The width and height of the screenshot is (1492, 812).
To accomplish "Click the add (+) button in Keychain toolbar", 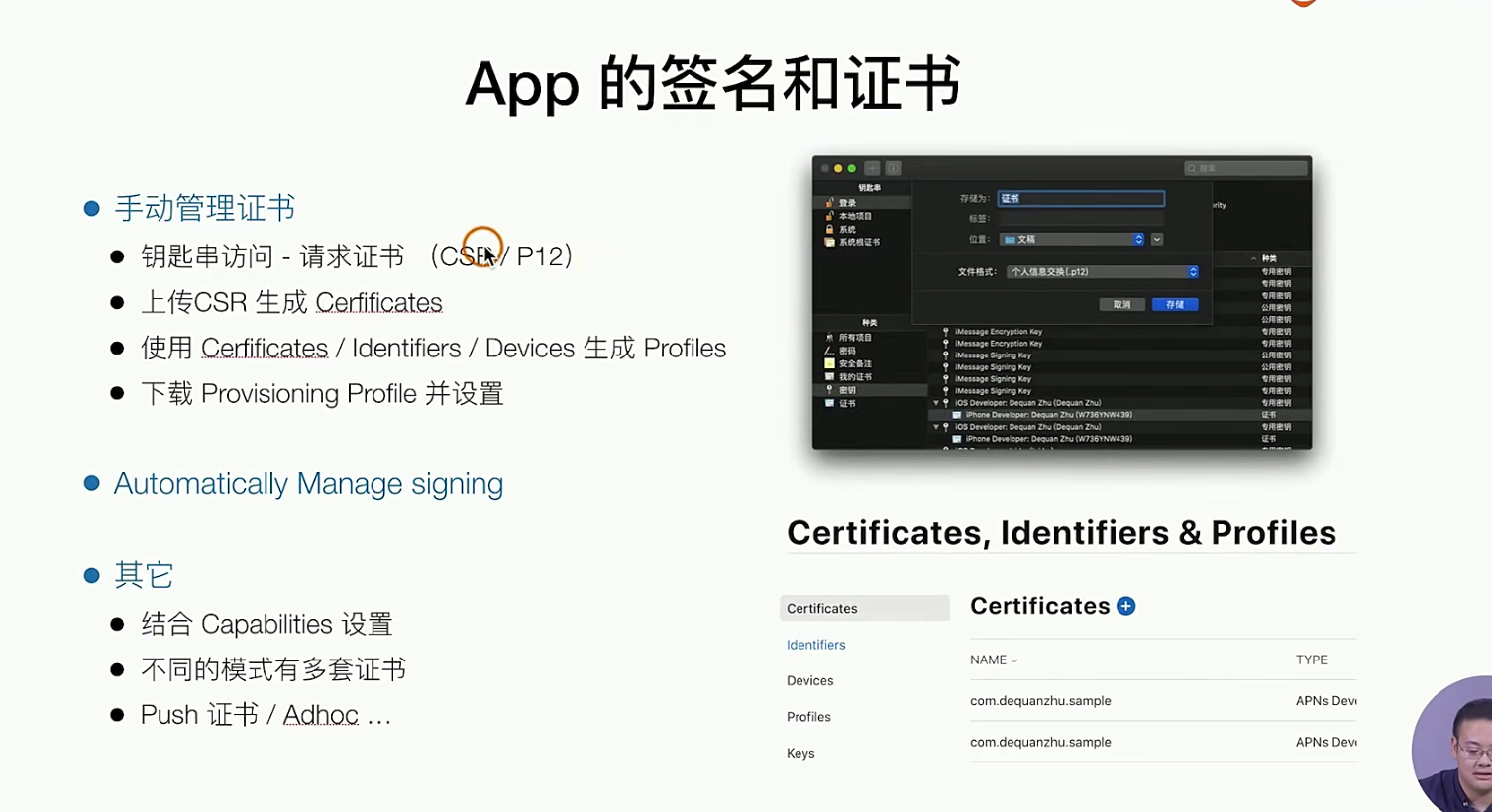I will pos(873,169).
